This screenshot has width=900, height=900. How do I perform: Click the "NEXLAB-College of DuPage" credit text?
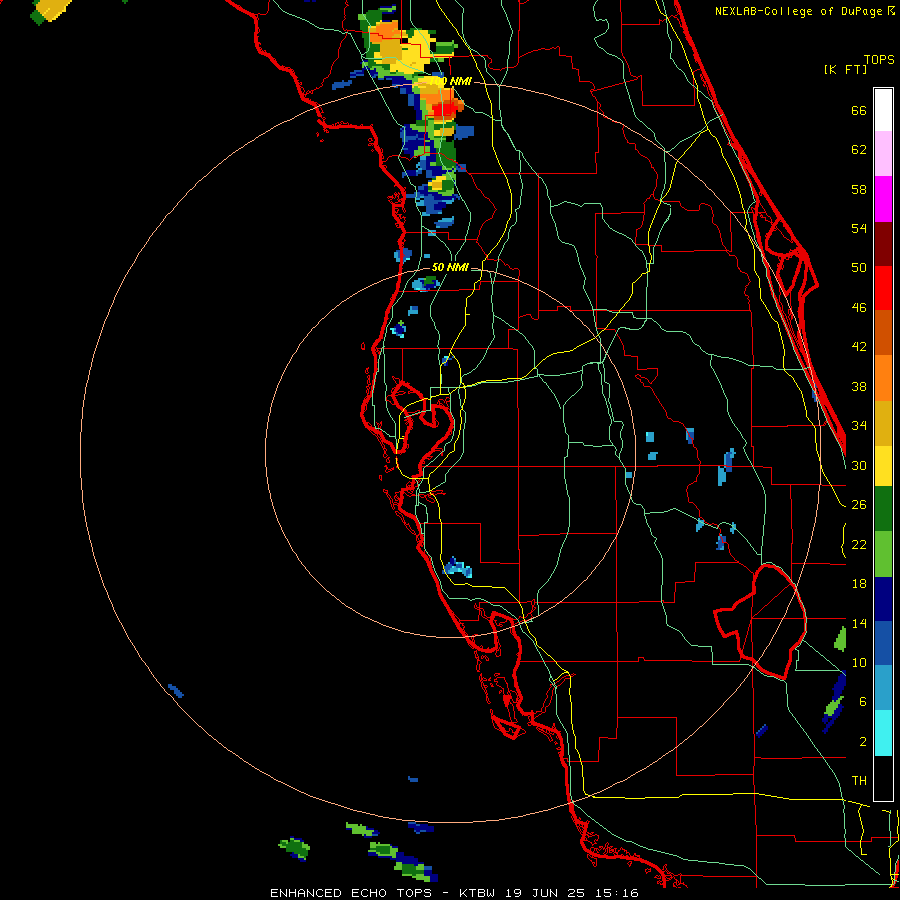(798, 11)
